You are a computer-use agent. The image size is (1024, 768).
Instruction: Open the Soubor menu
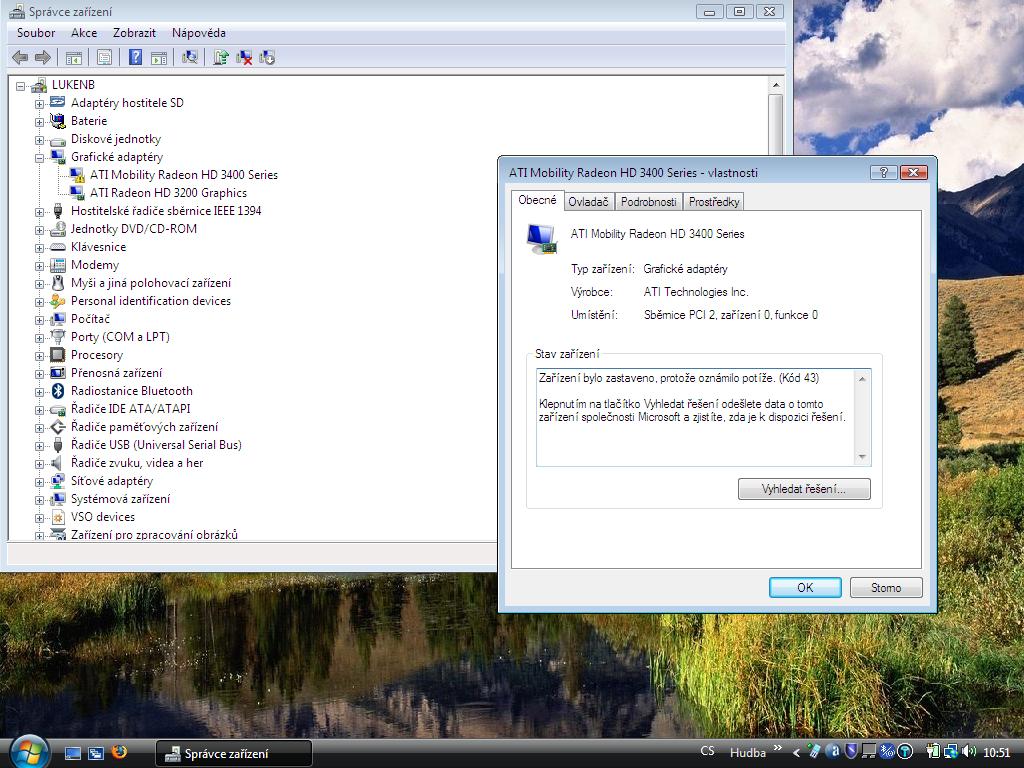[x=36, y=33]
